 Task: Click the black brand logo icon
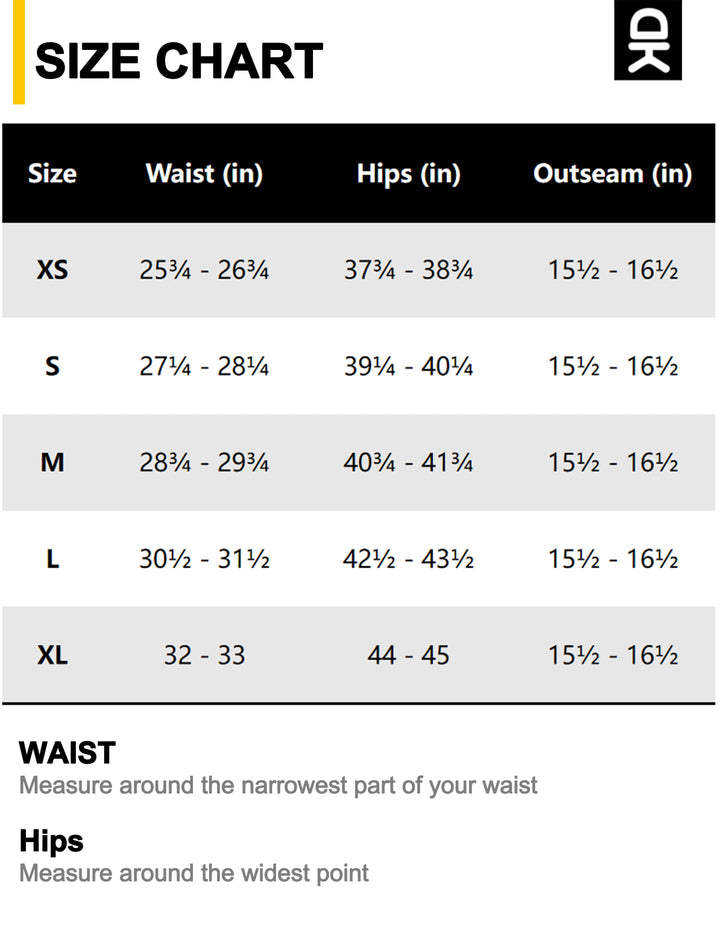pyautogui.click(x=647, y=40)
